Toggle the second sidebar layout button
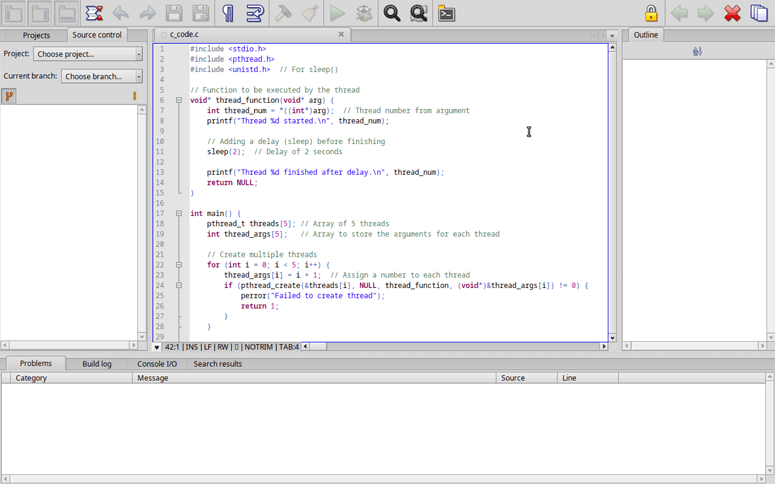775x484 pixels. pos(40,13)
